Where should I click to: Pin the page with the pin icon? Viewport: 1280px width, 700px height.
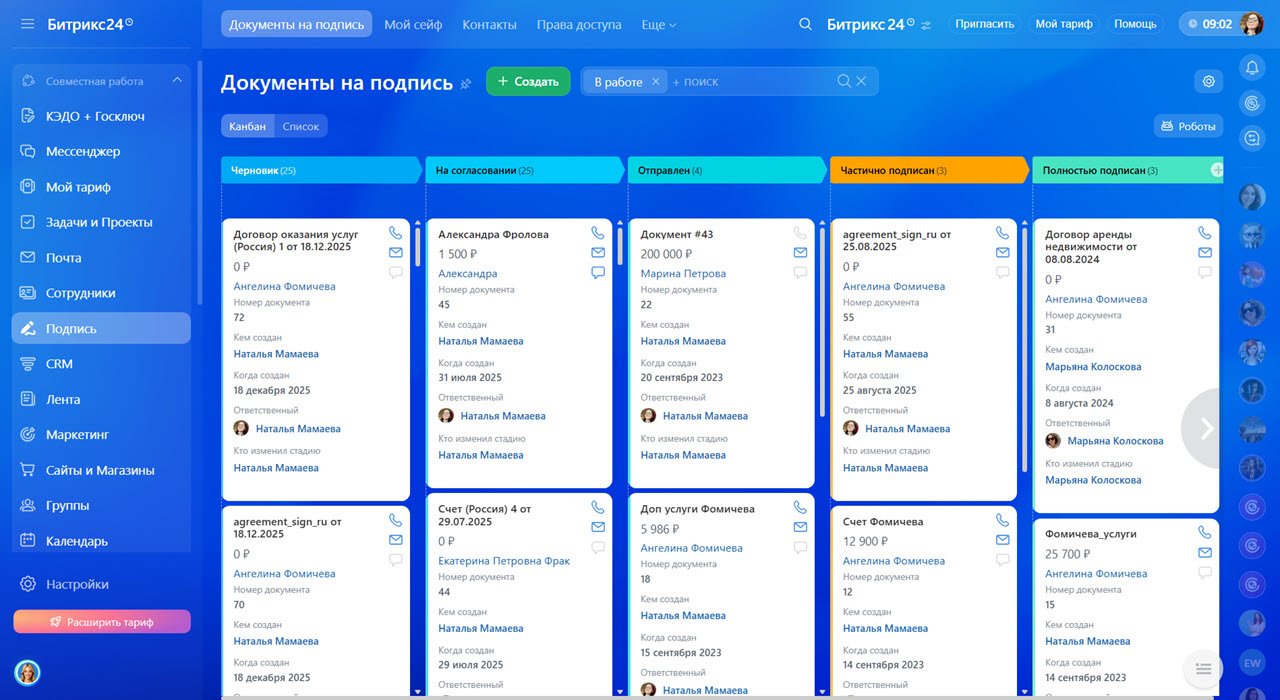point(465,84)
